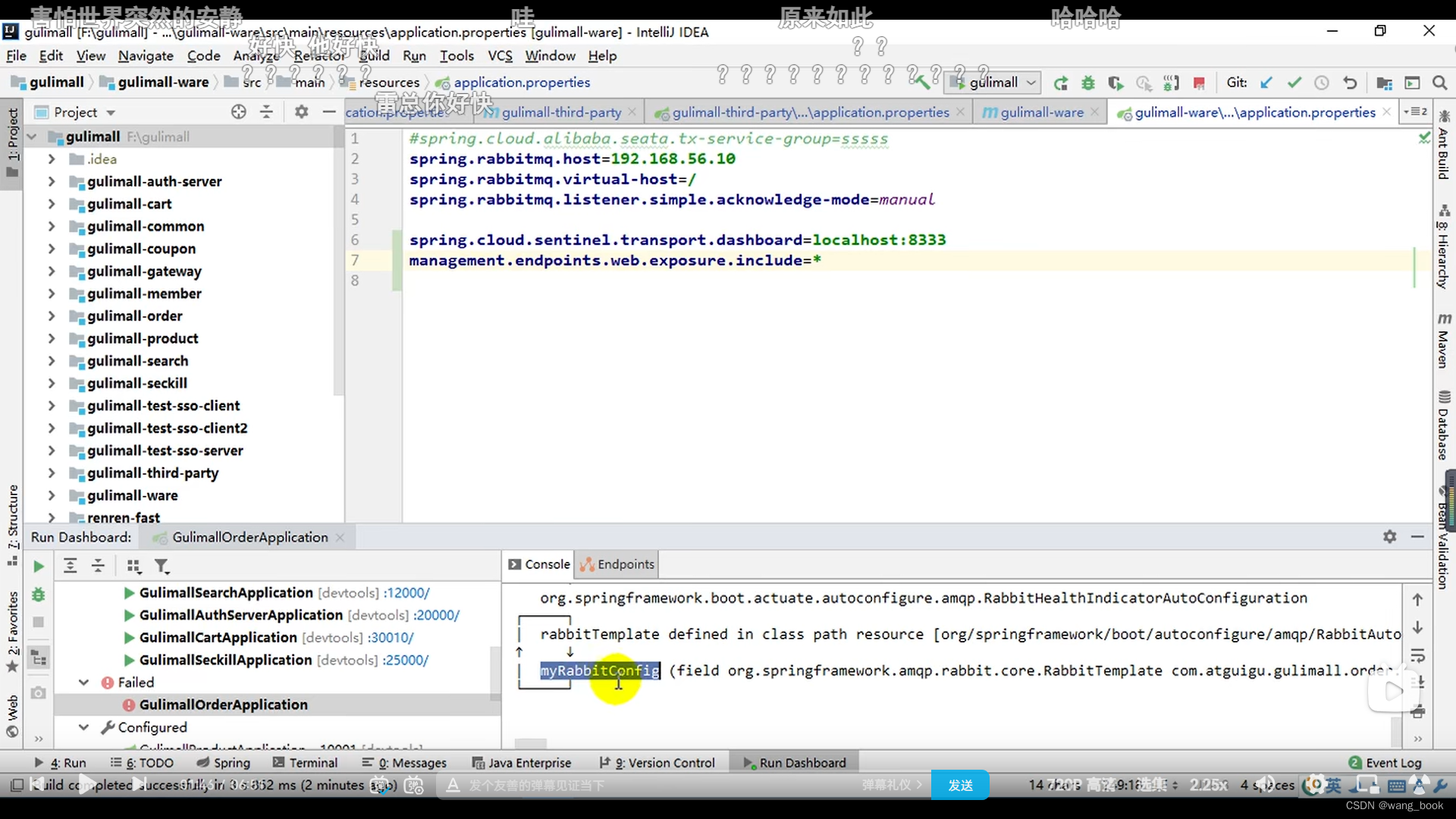
Task: Open the File menu
Action: point(16,55)
